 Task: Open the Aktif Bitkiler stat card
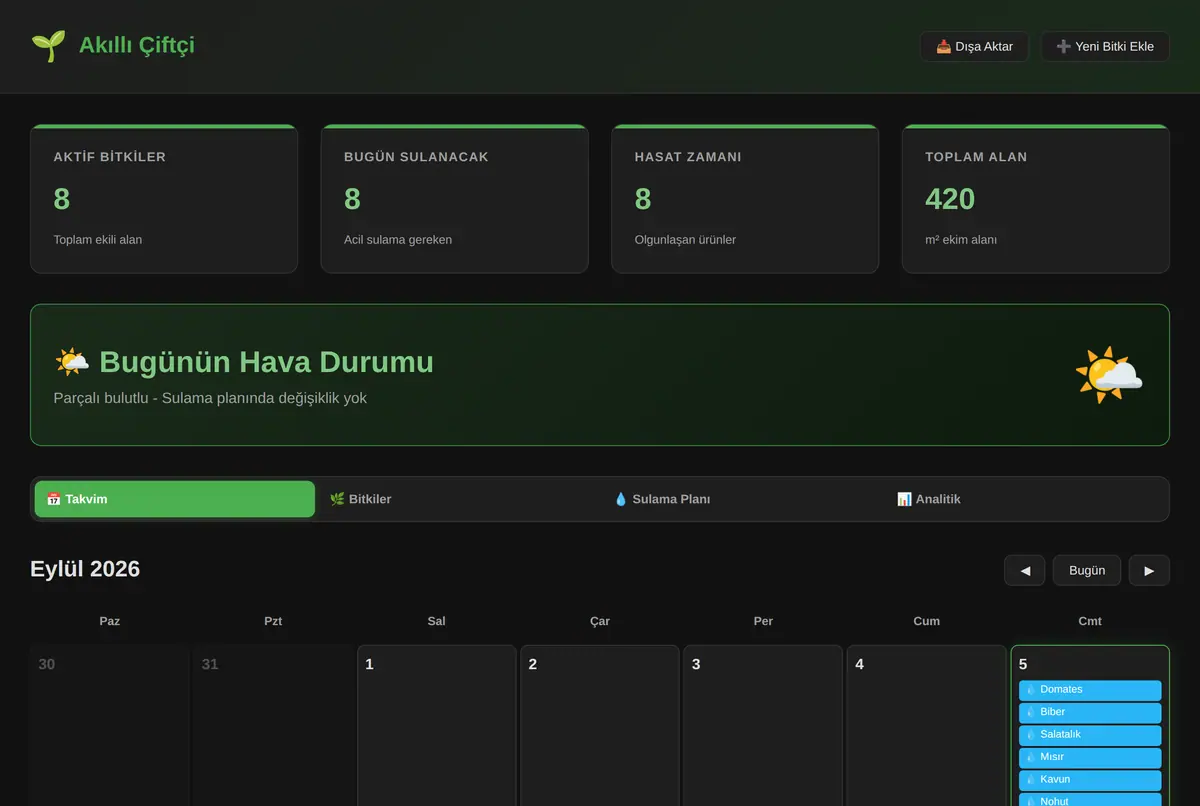(x=164, y=199)
